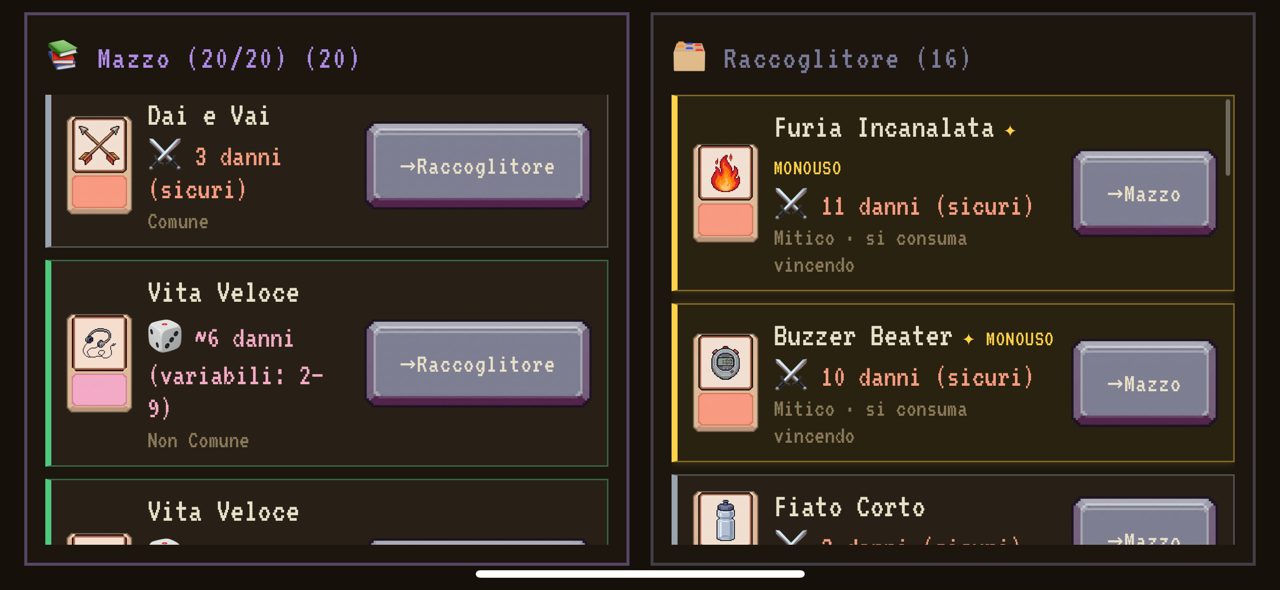The image size is (1280, 590).
Task: Select the Raccoglitore (16) panel title
Action: click(847, 59)
